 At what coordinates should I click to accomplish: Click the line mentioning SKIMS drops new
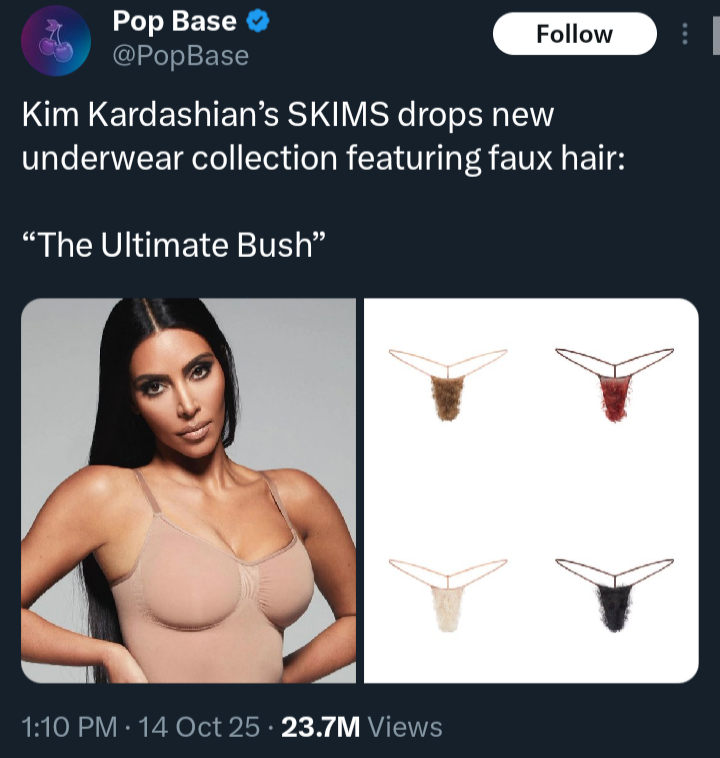(x=288, y=115)
